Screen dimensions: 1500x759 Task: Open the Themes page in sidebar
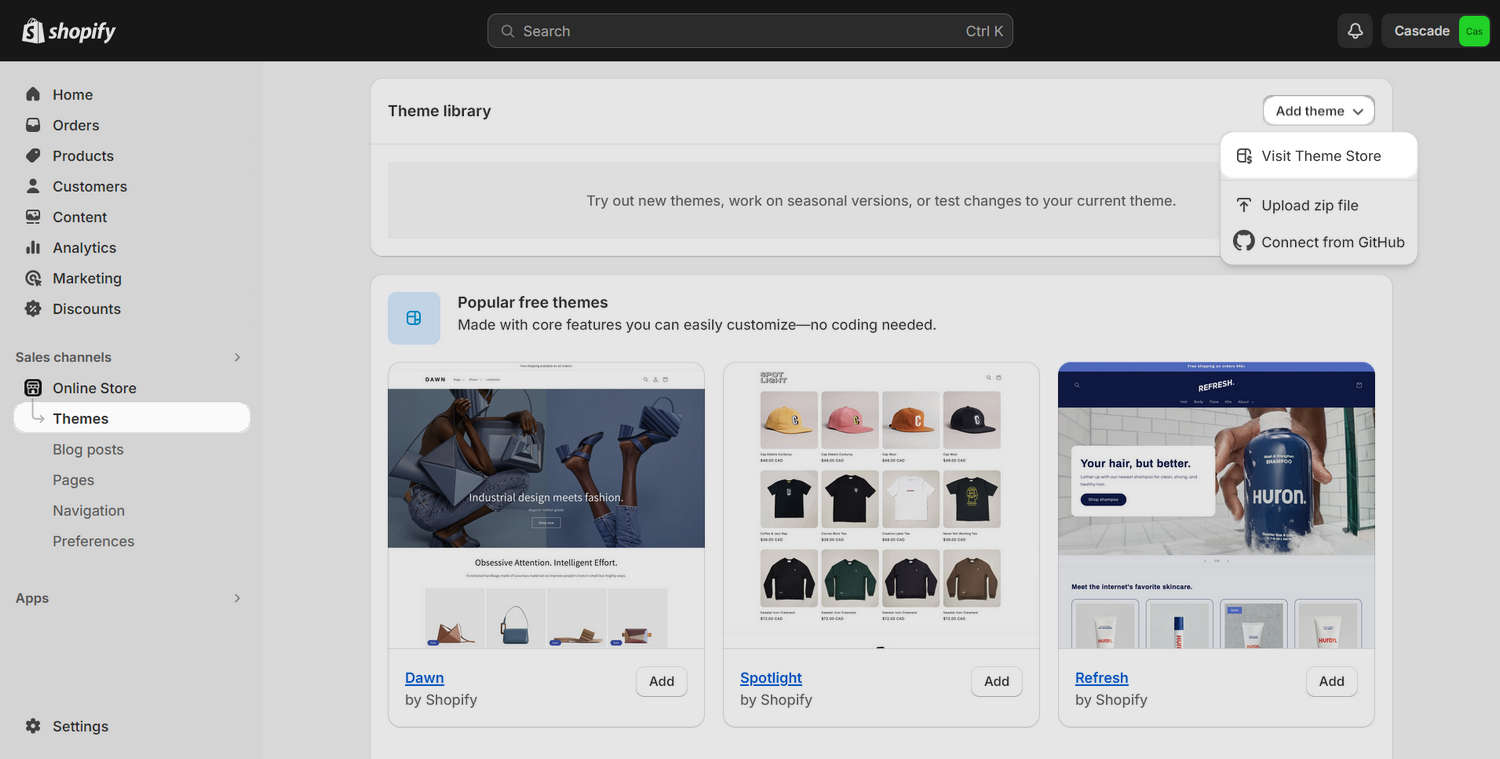coord(132,418)
